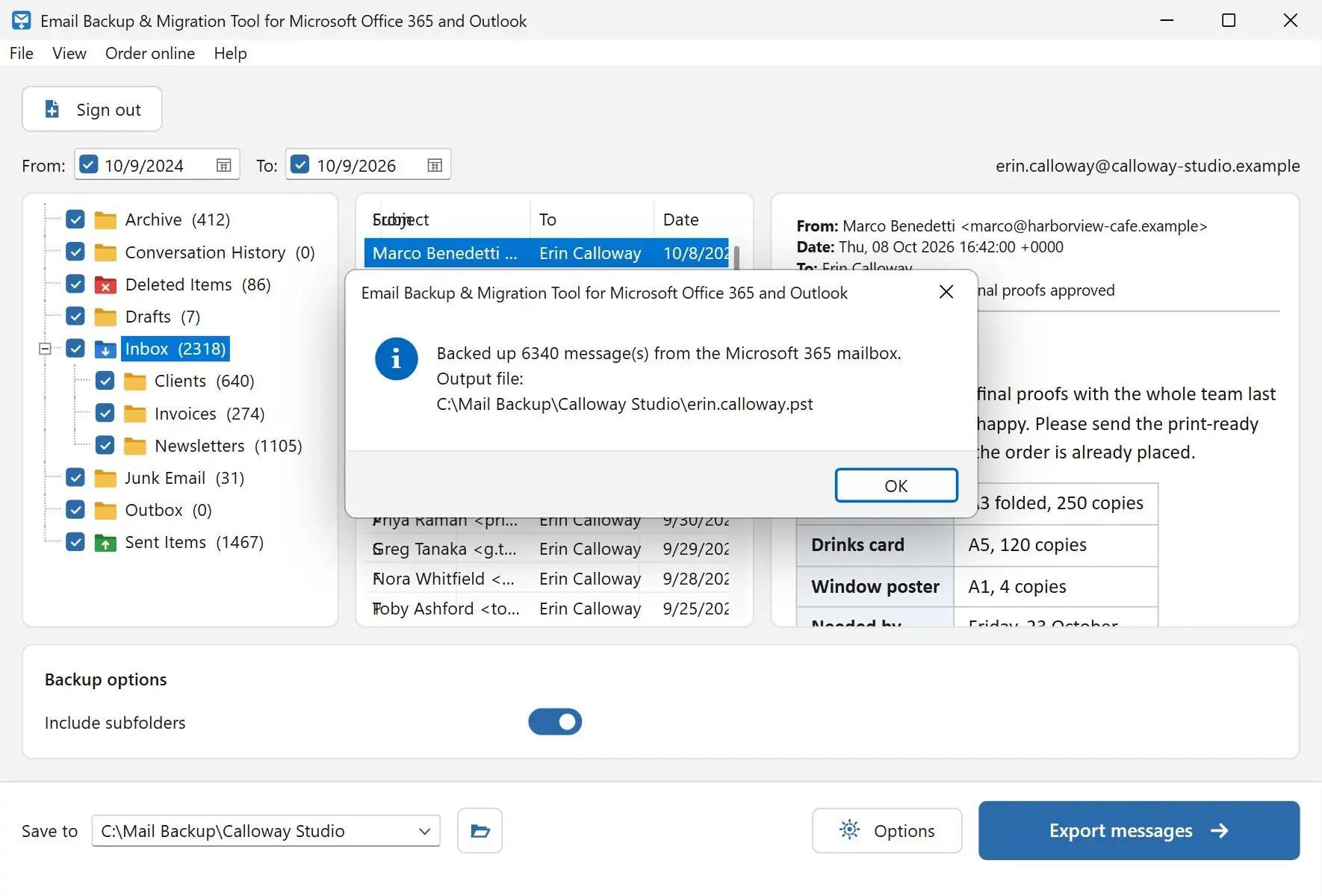Open the browse folder button beside Save to
Viewport: 1322px width, 896px height.
(480, 831)
